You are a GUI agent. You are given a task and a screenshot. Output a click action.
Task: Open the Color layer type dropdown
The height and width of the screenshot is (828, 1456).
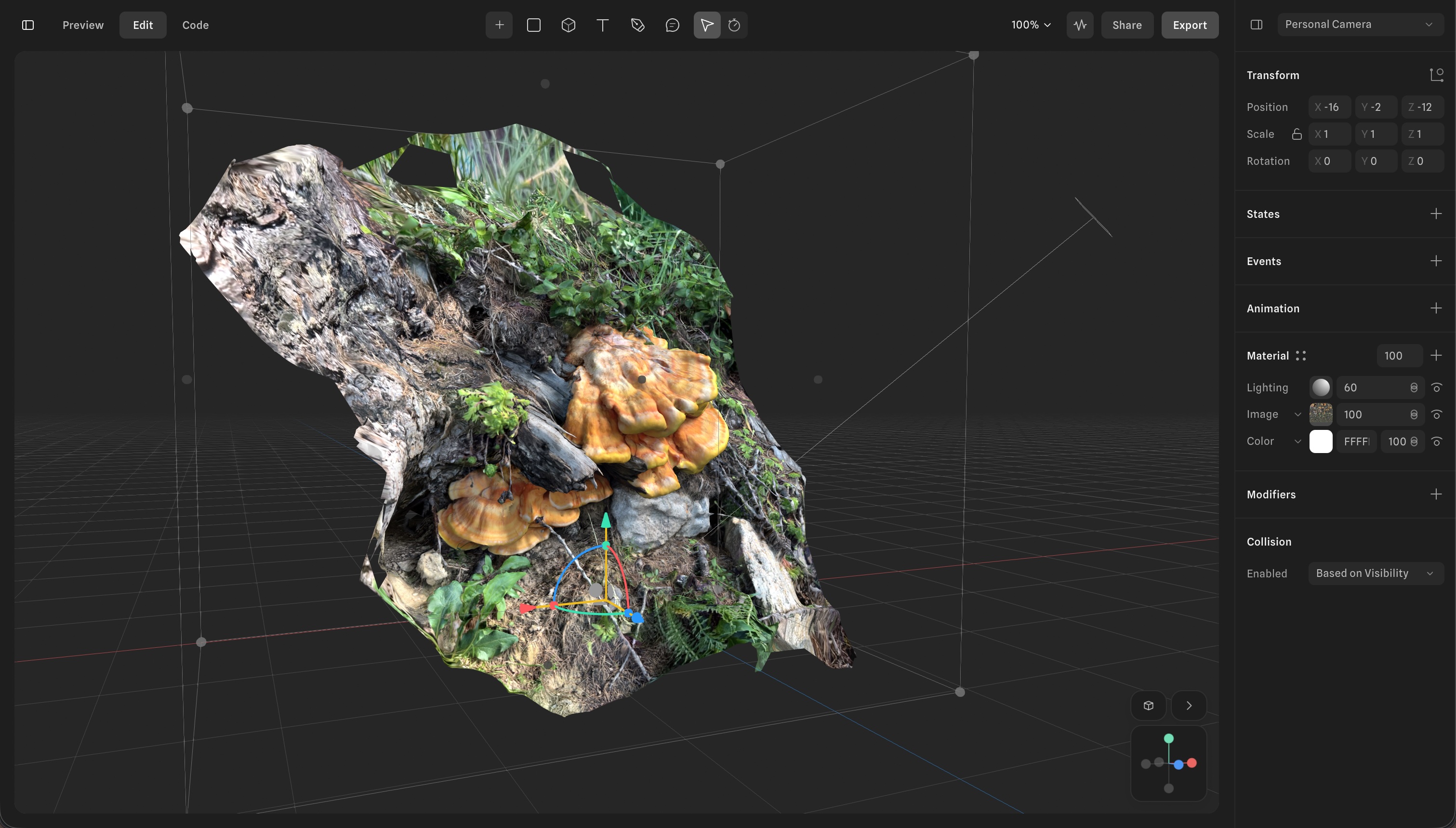pos(1297,441)
